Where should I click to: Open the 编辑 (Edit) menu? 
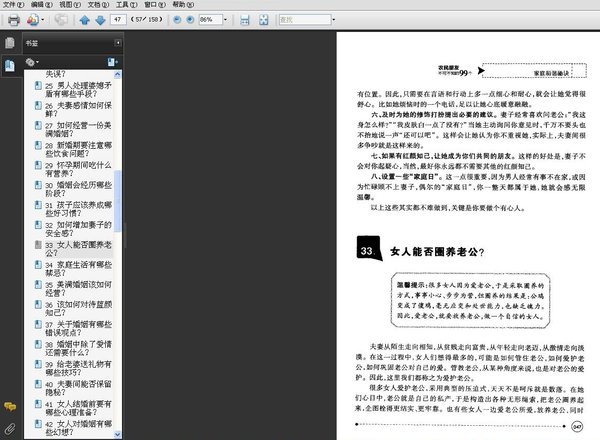(x=41, y=5)
